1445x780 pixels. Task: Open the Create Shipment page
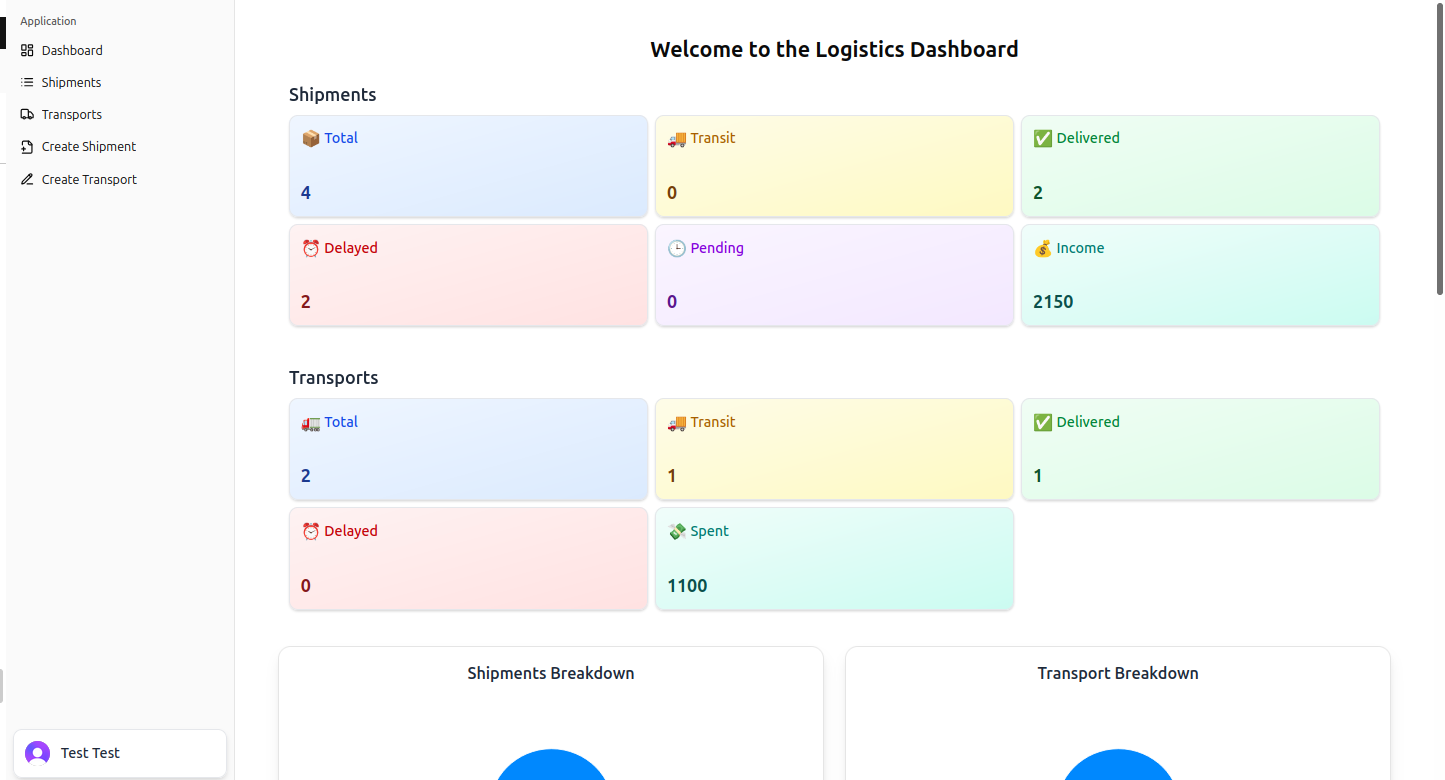pyautogui.click(x=88, y=146)
